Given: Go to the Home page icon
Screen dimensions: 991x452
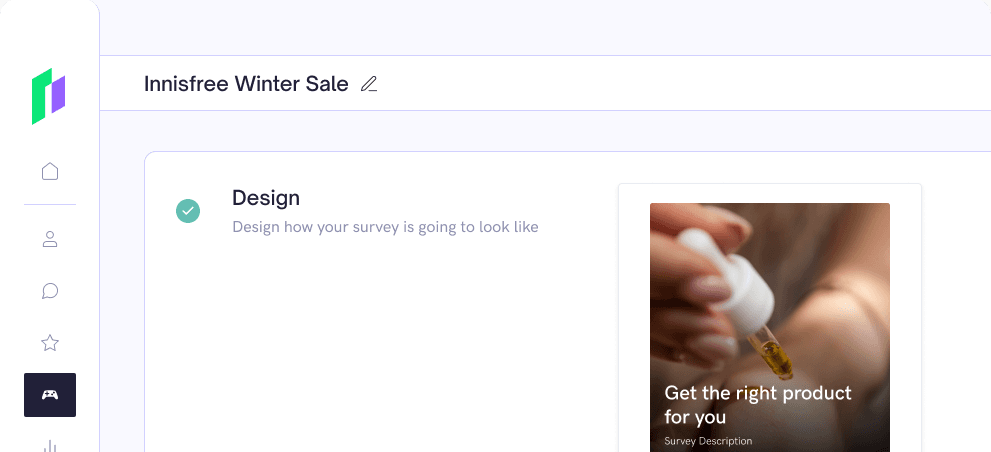Looking at the screenshot, I should (x=50, y=171).
